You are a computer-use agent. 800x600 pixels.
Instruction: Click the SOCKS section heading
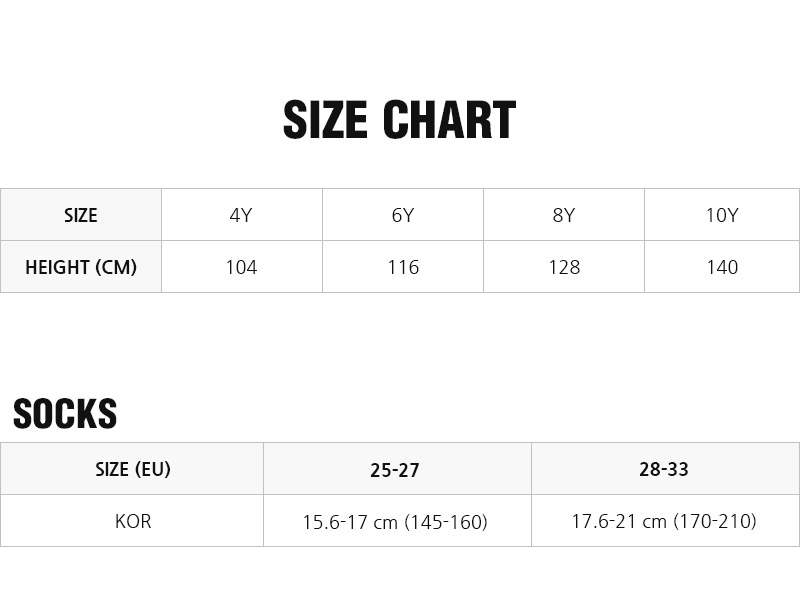pos(65,414)
